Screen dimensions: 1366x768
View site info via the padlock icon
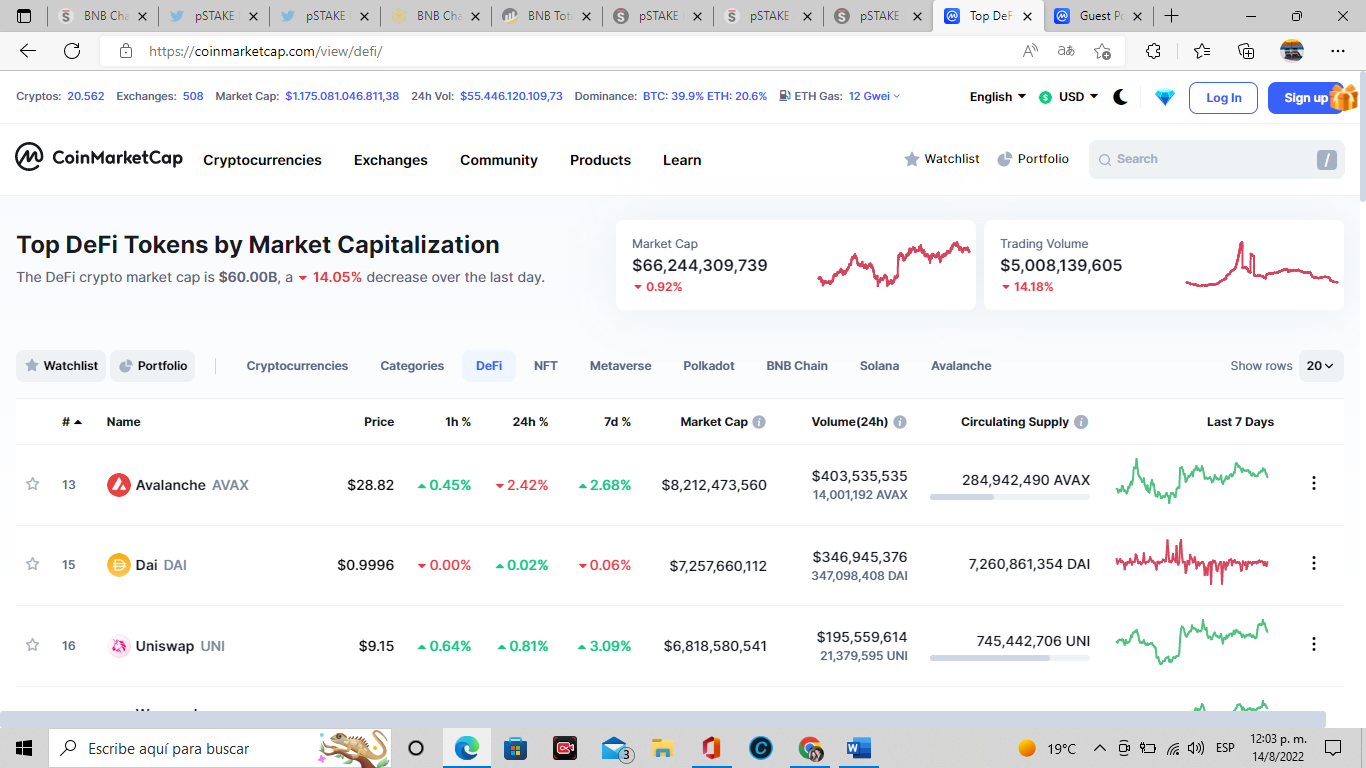tap(125, 51)
